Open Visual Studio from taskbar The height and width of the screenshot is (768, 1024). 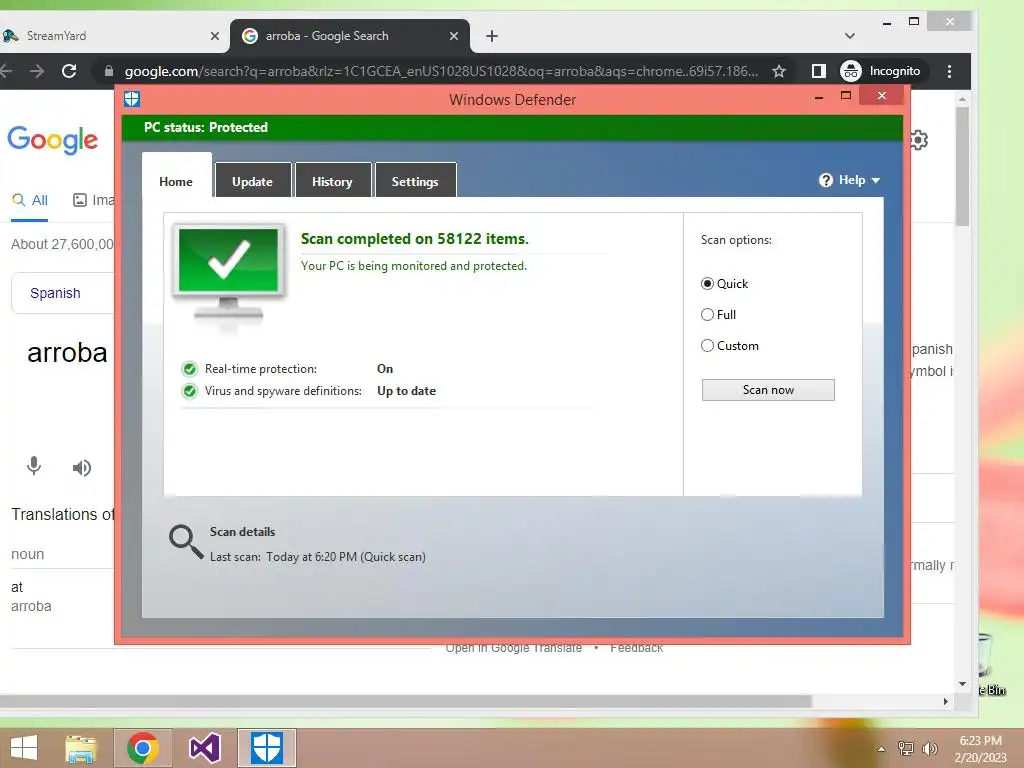(x=204, y=748)
